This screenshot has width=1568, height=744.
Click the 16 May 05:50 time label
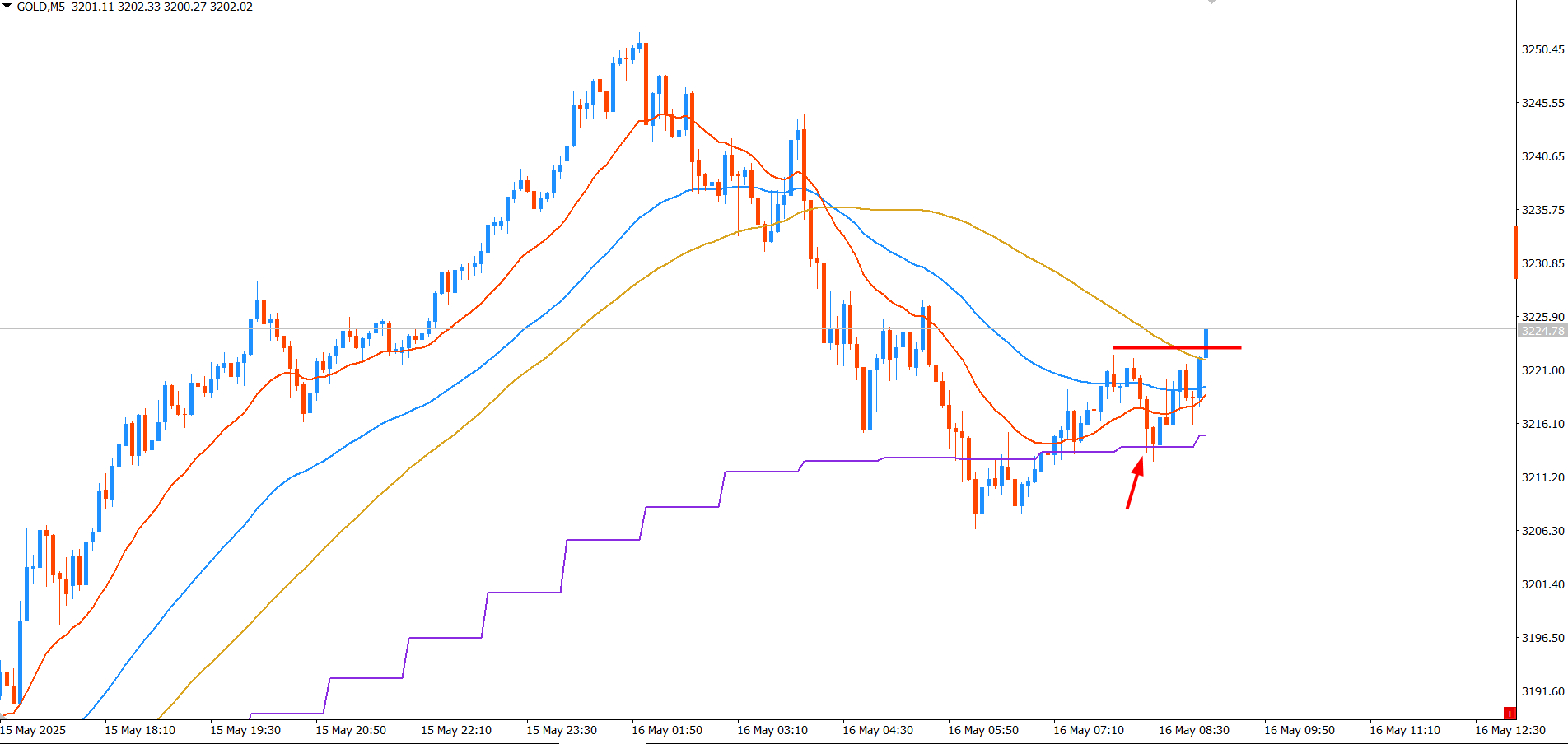point(983,730)
